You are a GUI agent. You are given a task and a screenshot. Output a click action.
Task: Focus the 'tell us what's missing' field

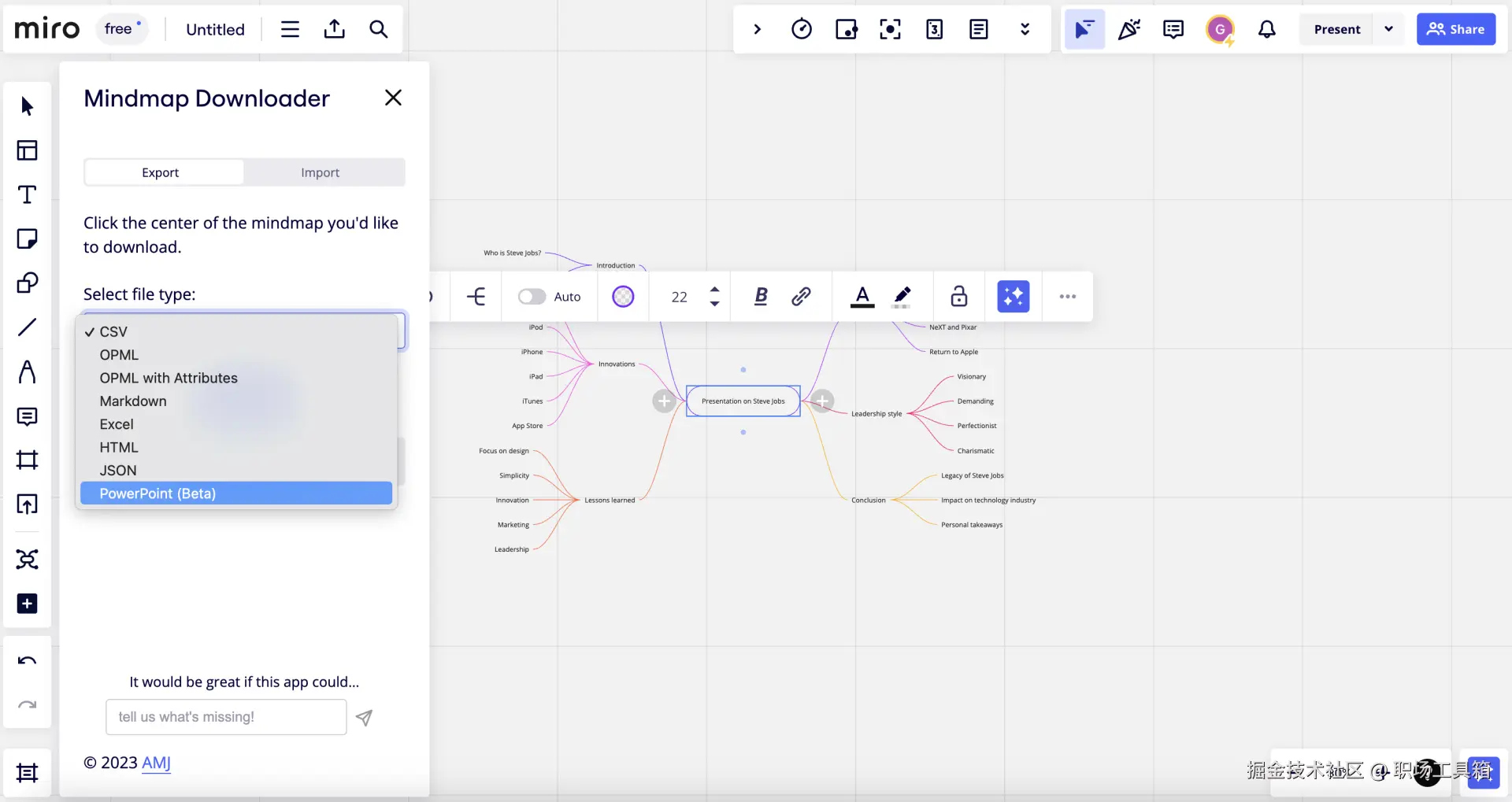pyautogui.click(x=226, y=717)
